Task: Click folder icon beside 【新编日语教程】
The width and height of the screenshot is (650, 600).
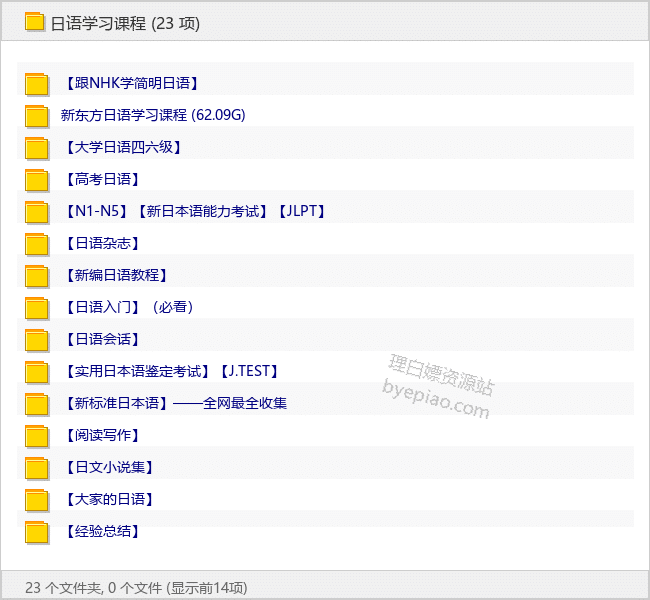Action: (36, 276)
